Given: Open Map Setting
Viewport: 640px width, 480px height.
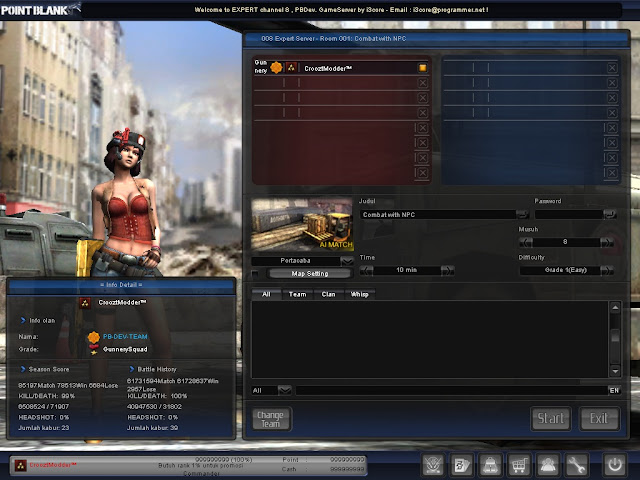Looking at the screenshot, I should pos(310,273).
